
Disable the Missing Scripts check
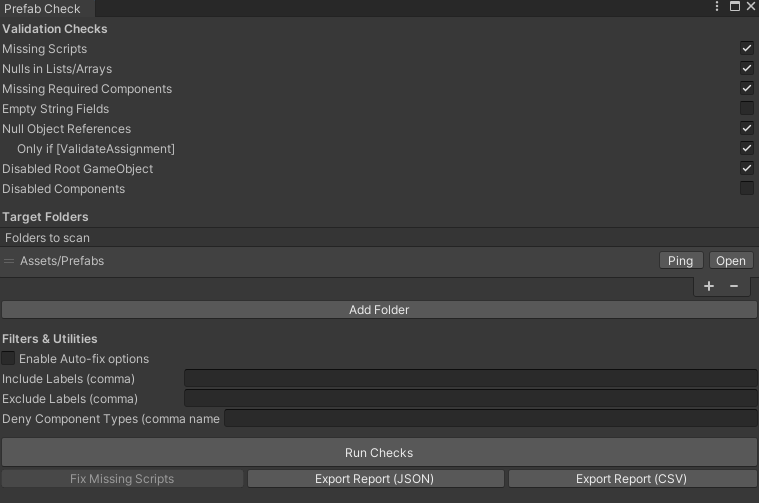tap(747, 48)
